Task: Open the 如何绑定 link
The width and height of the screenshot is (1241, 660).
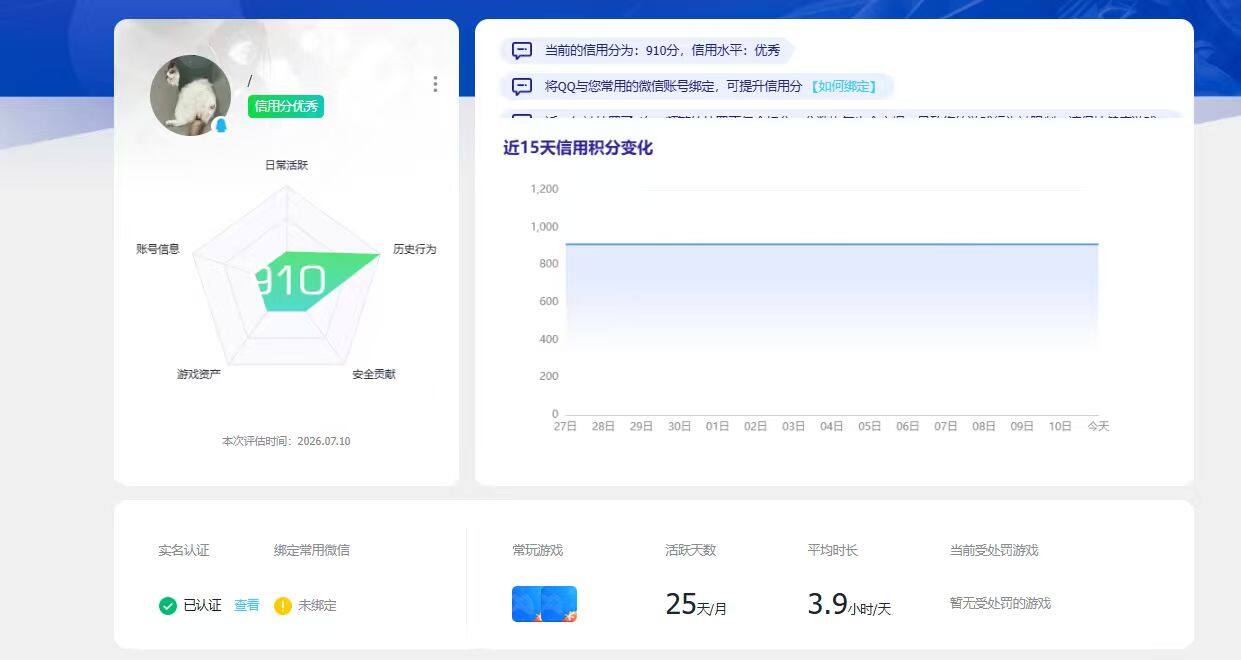Action: coord(842,87)
